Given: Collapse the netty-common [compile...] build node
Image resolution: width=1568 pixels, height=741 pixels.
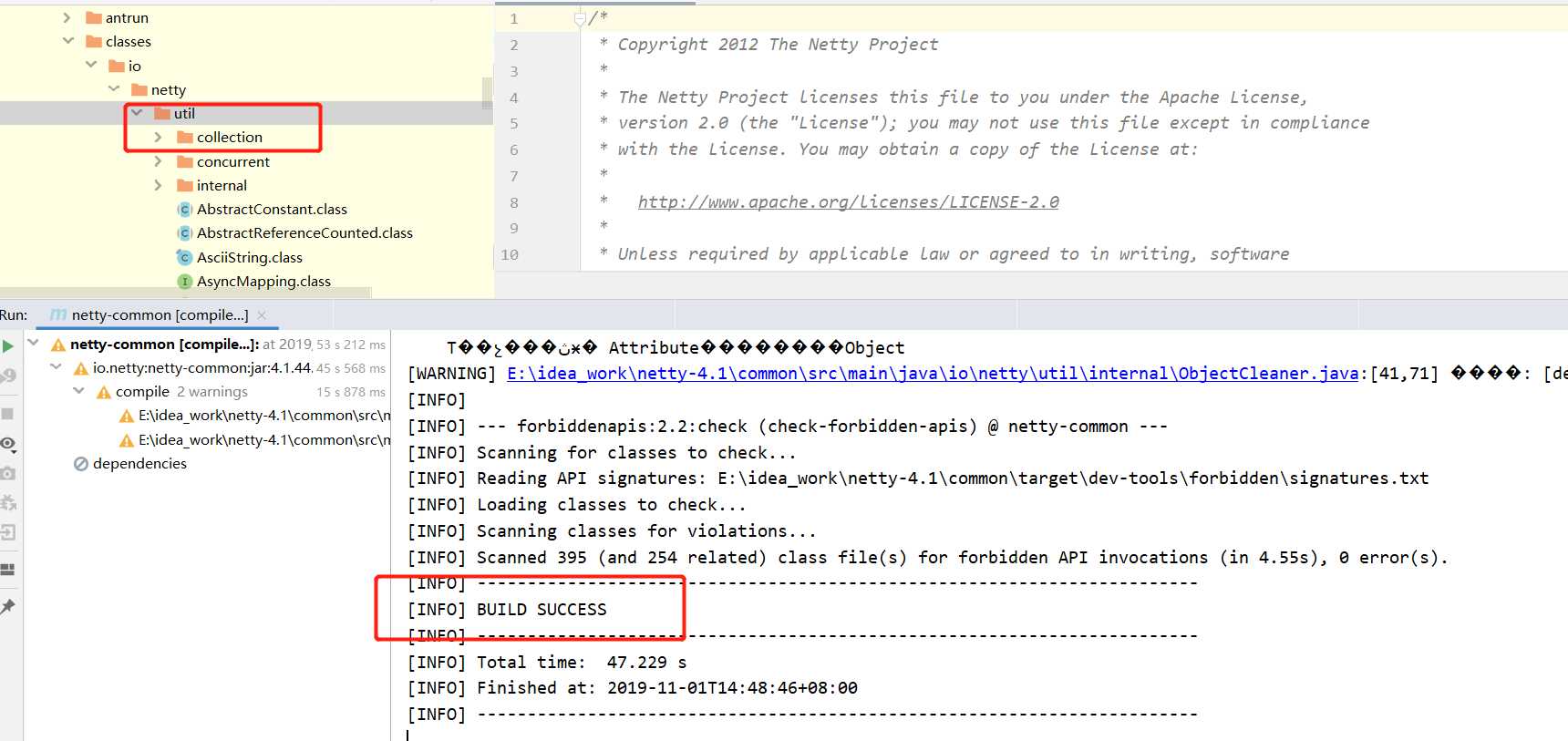Looking at the screenshot, I should pos(34,344).
